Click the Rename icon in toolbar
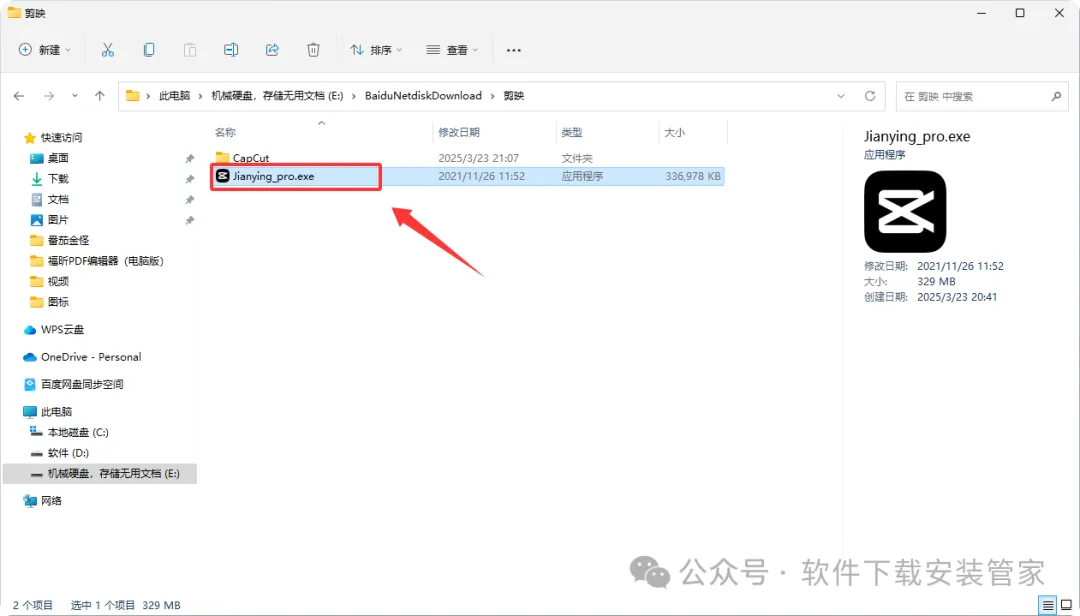Image resolution: width=1080 pixels, height=616 pixels. 231,50
